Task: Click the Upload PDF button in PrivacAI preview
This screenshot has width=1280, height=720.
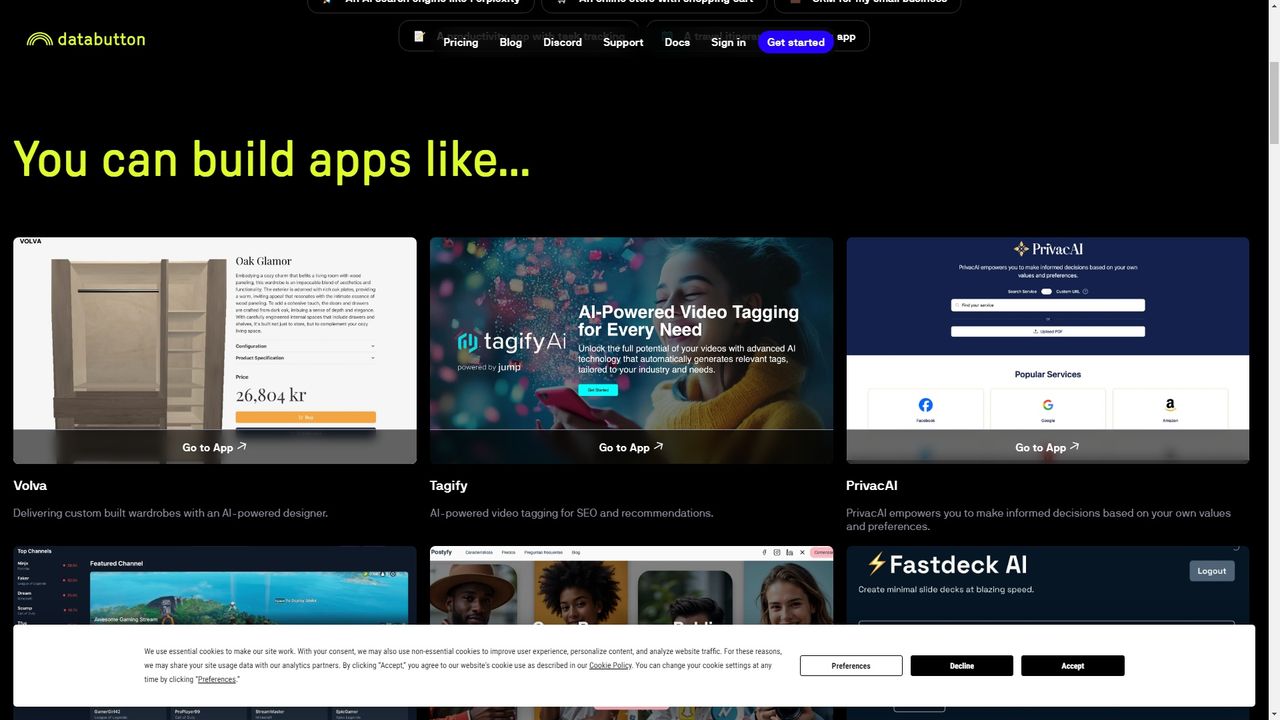Action: pos(1048,331)
